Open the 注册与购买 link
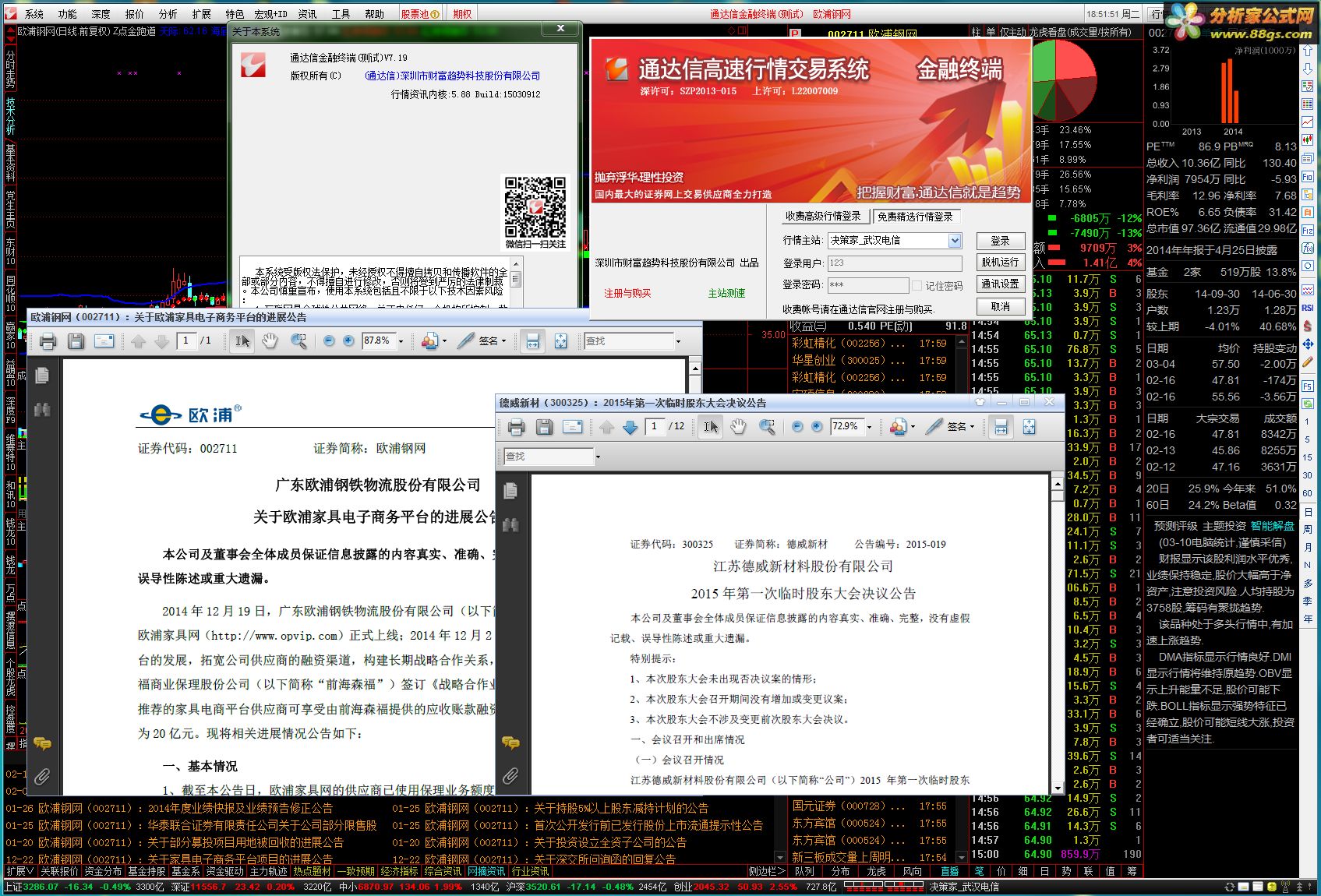This screenshot has height=896, width=1321. click(627, 294)
